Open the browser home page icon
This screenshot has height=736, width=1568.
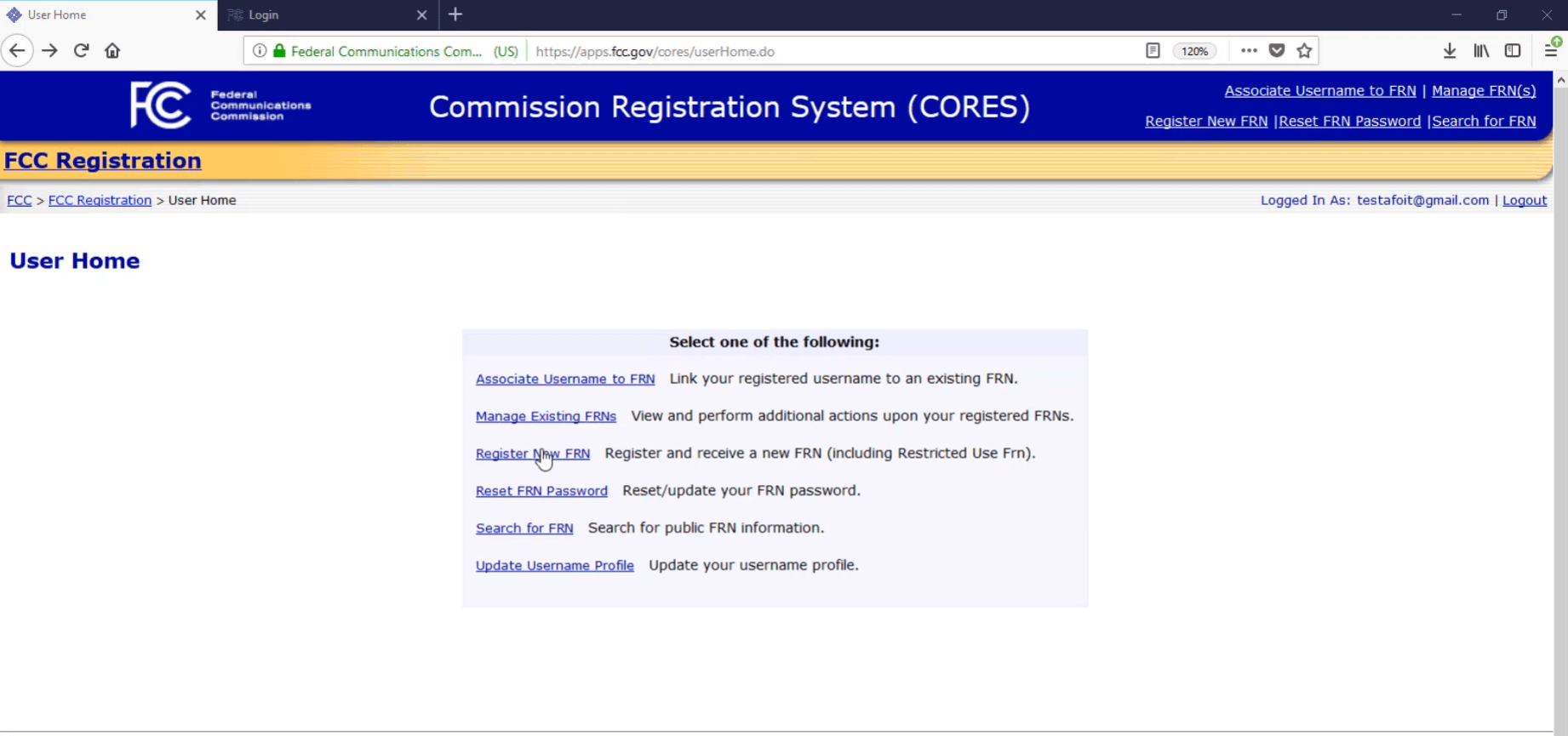[x=112, y=51]
